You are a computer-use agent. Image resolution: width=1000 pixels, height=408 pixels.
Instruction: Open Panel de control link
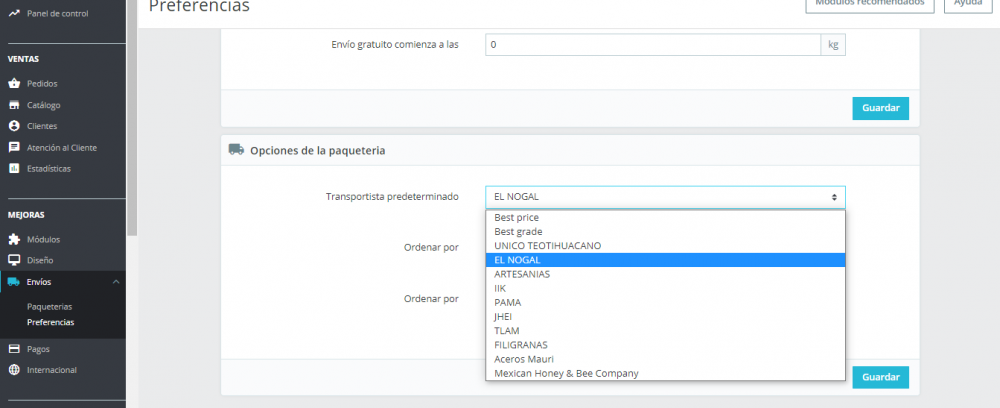pyautogui.click(x=57, y=13)
